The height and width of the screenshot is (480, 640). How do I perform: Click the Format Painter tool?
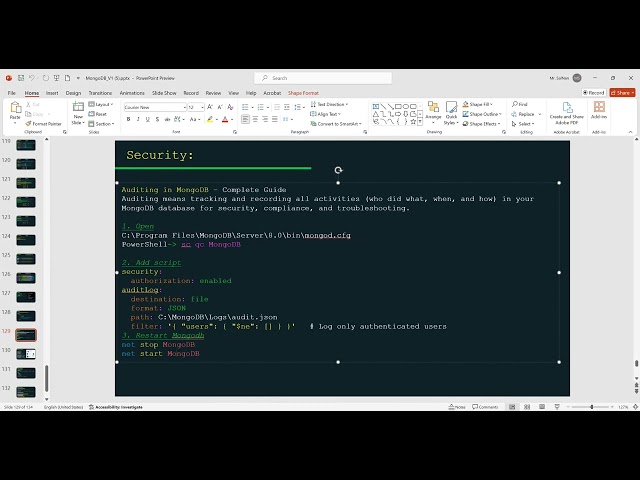click(43, 124)
